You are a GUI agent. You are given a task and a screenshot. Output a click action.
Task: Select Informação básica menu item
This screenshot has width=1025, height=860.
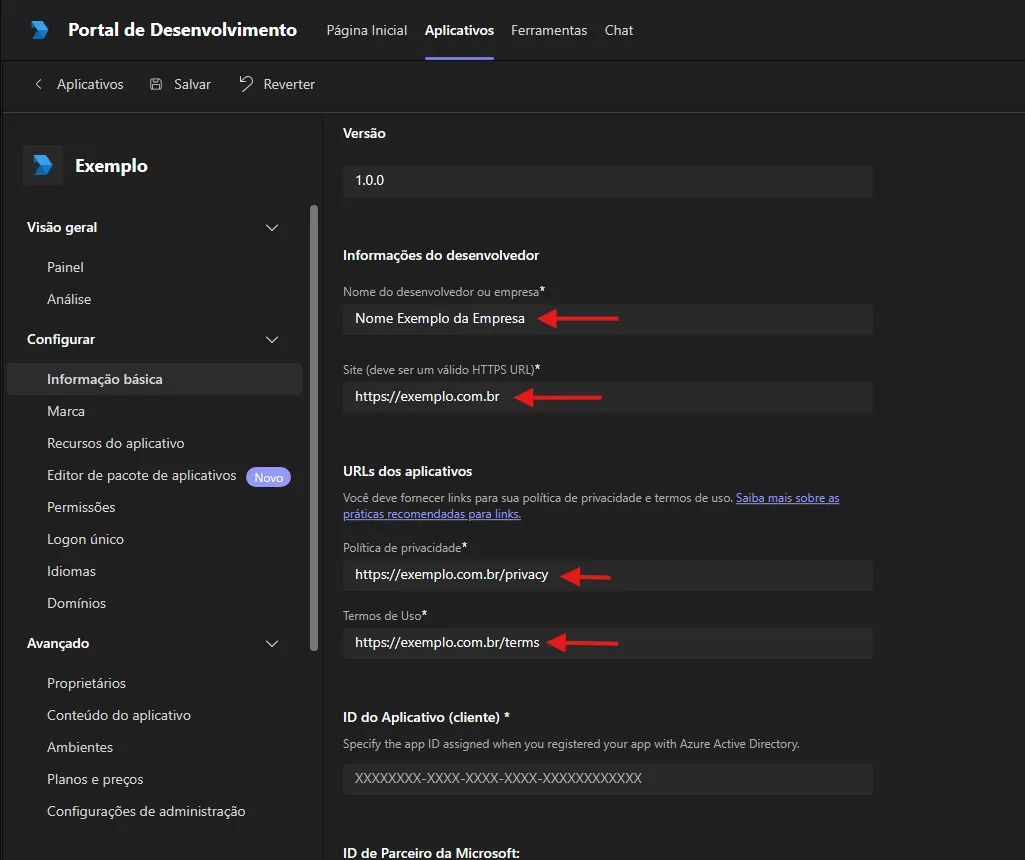tap(154, 379)
